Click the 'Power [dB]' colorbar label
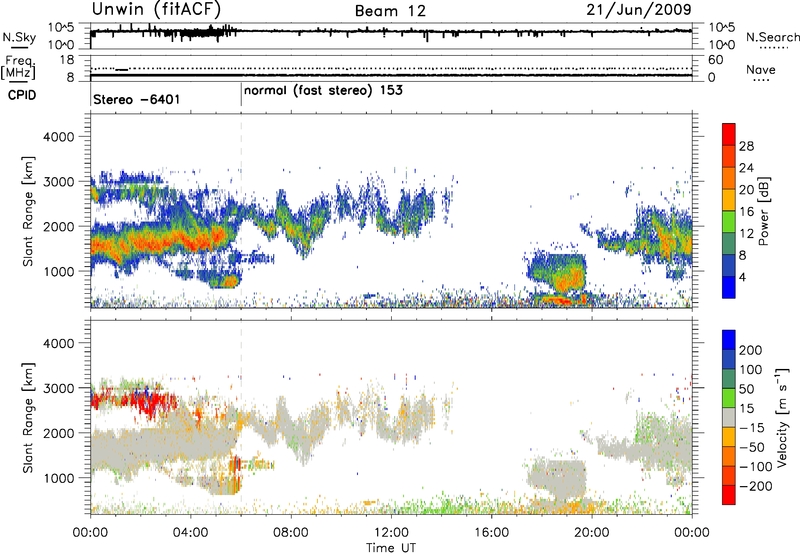 pos(764,211)
